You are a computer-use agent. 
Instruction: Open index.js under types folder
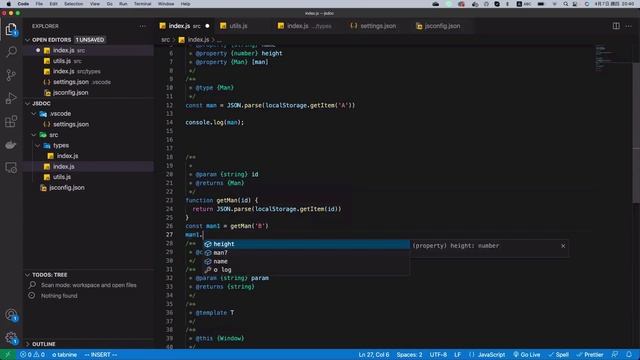[x=88, y=156]
